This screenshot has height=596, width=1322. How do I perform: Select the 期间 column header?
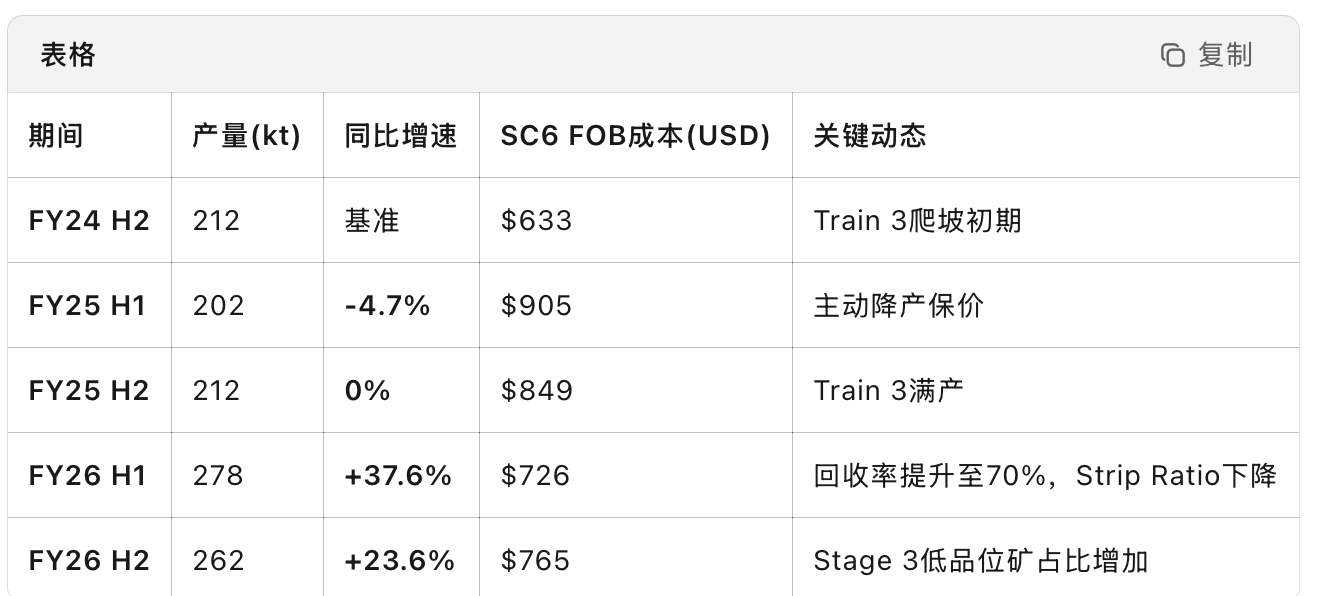(56, 135)
